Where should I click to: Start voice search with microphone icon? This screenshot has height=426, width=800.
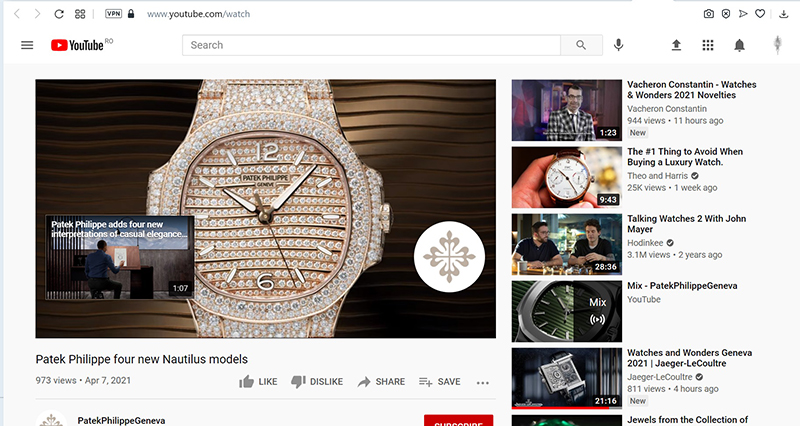point(619,45)
